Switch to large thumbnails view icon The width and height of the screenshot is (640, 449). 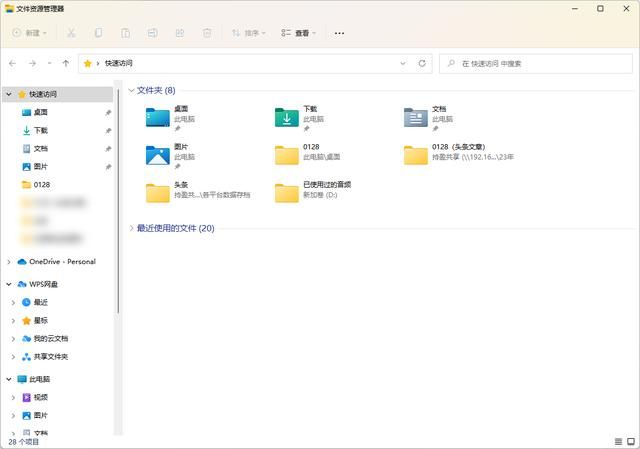click(x=631, y=442)
